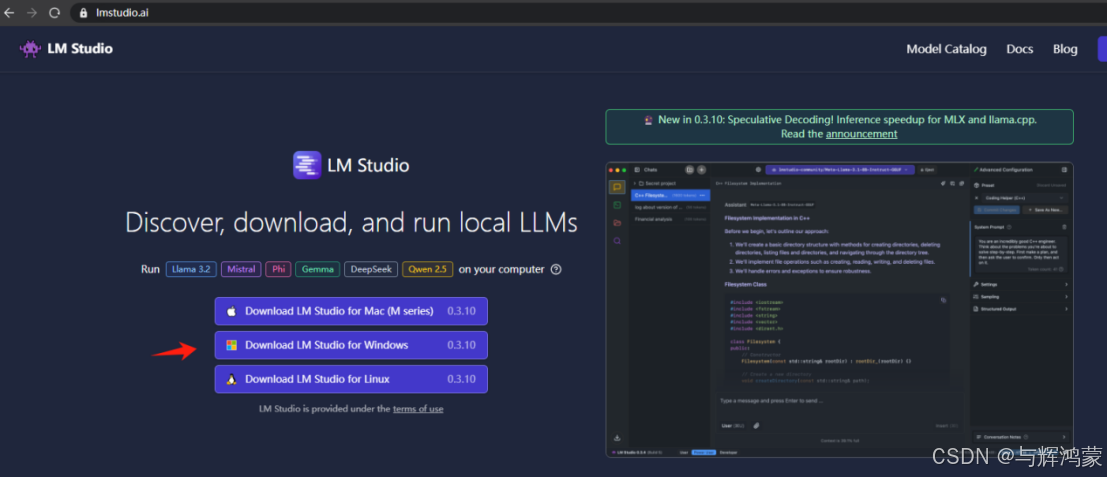Image resolution: width=1107 pixels, height=477 pixels.
Task: Select the Mistral model badge
Action: click(x=241, y=269)
